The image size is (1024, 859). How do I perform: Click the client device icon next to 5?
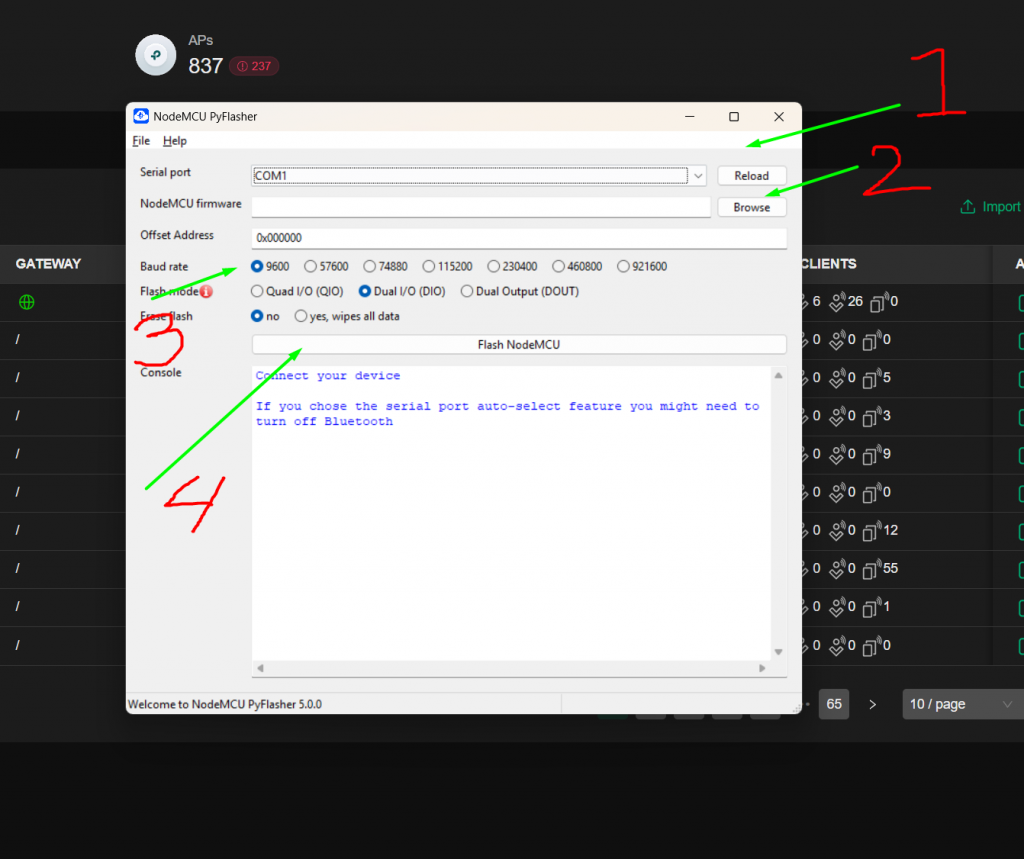click(871, 379)
